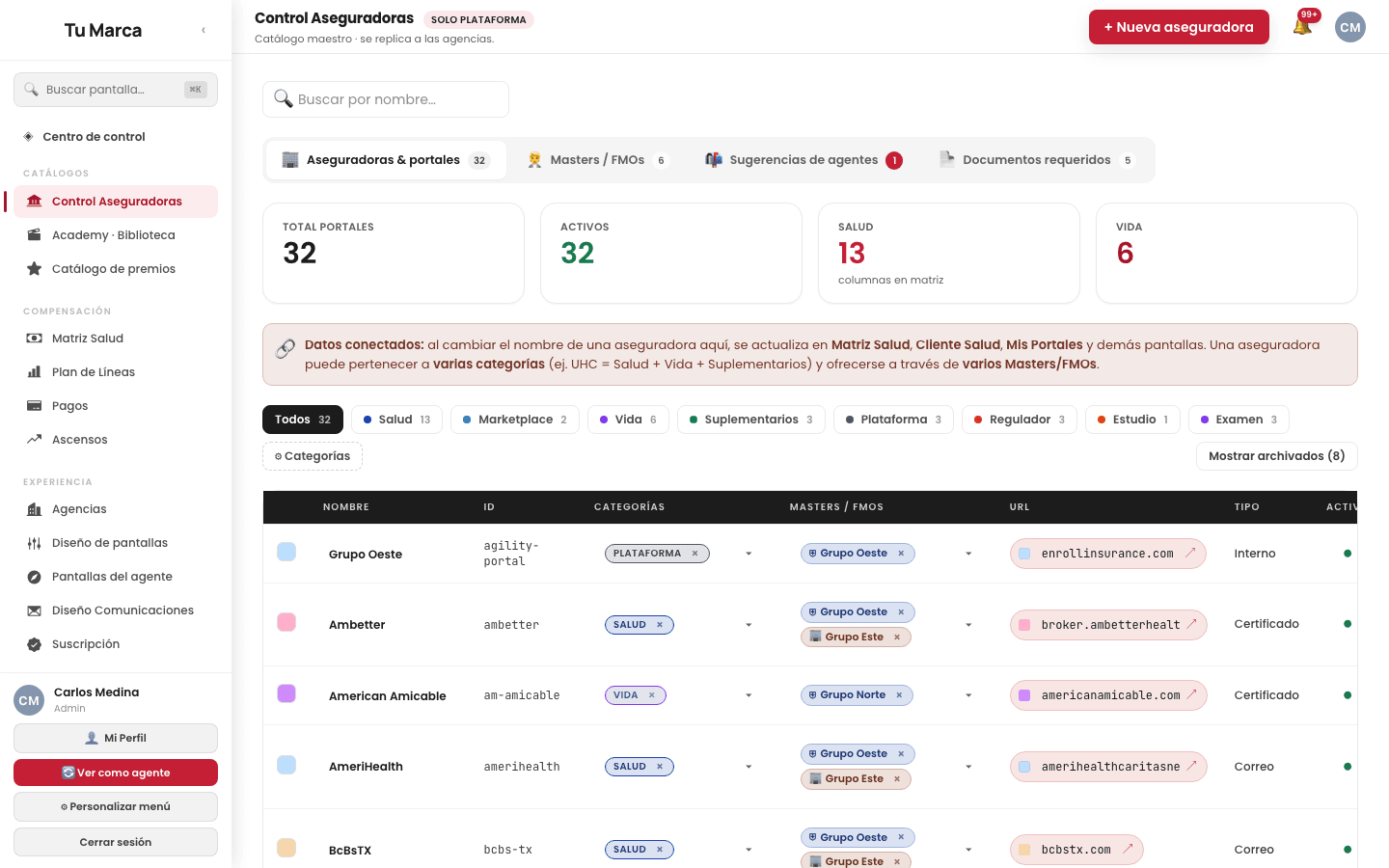This screenshot has height=868, width=1389.
Task: Open external link for enrollinsurance.com
Action: coord(1190,554)
